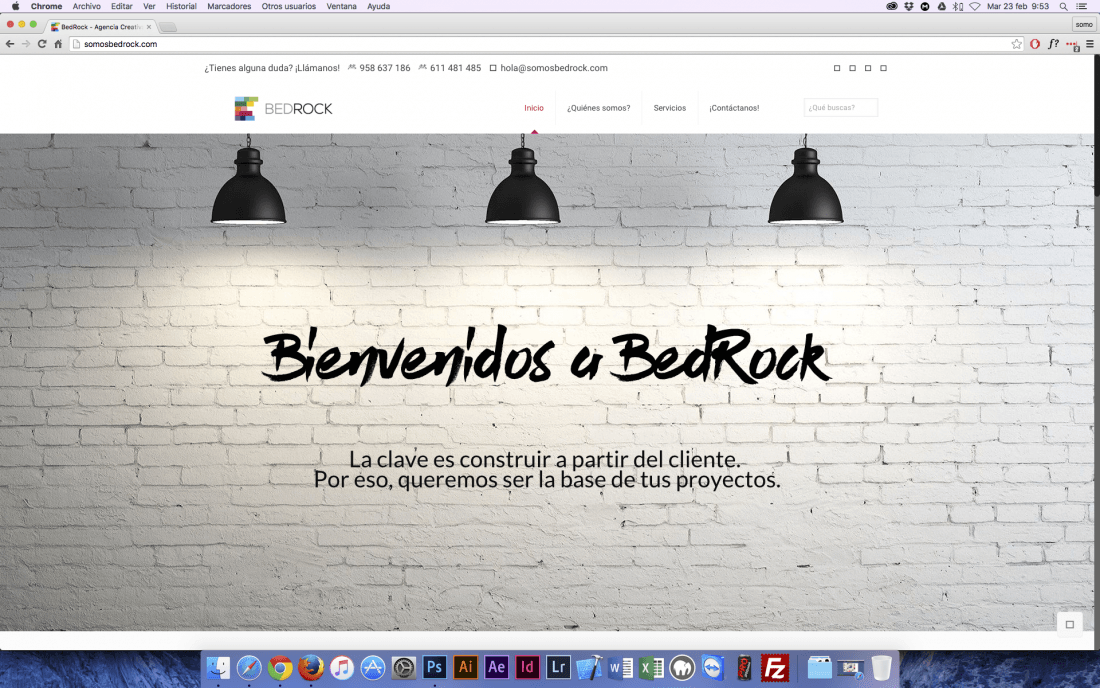The image size is (1100, 688).
Task: Open Microsoft Word from the dock
Action: (x=620, y=668)
